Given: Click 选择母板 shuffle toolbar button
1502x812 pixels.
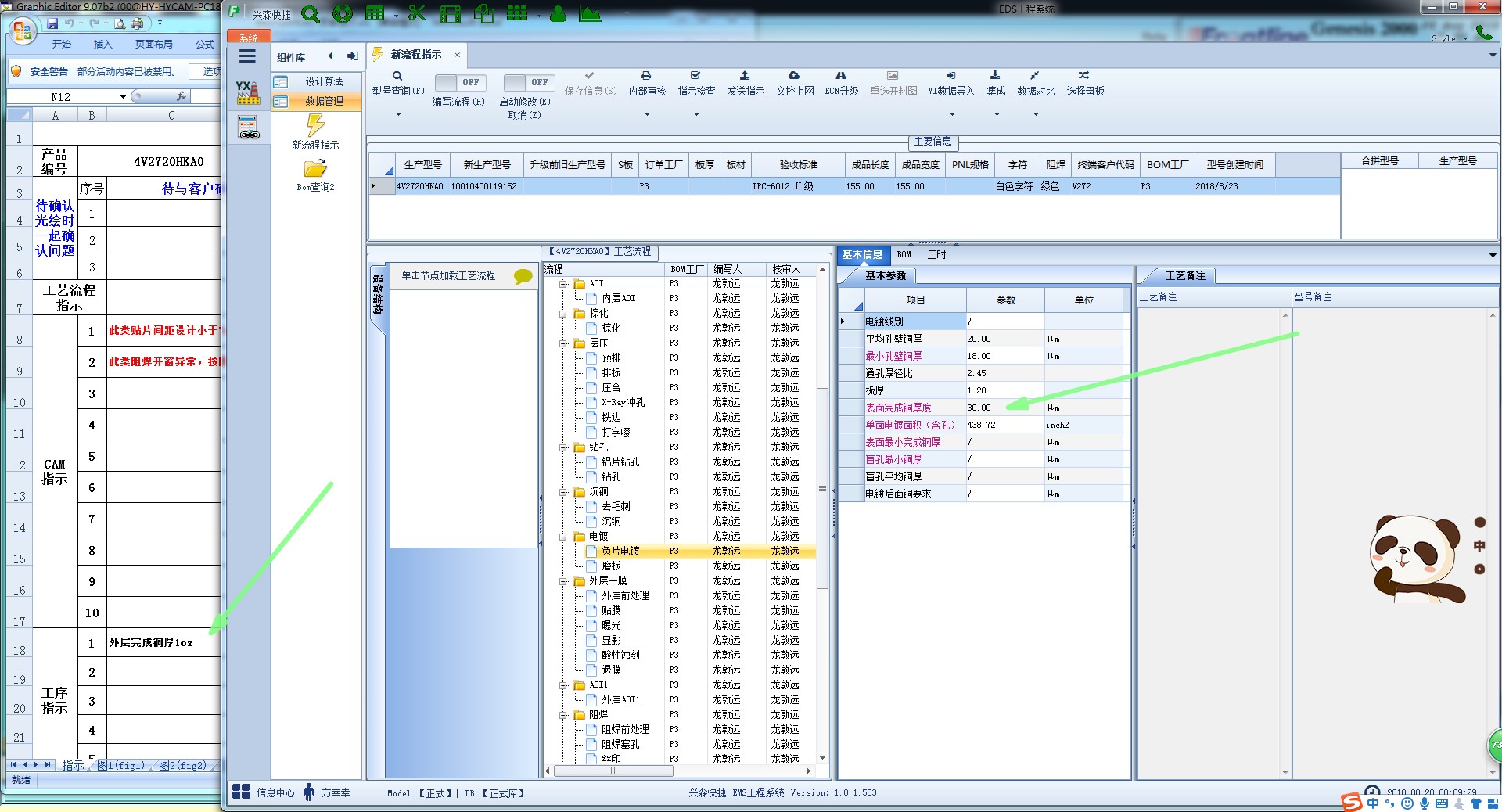Looking at the screenshot, I should [x=1085, y=84].
